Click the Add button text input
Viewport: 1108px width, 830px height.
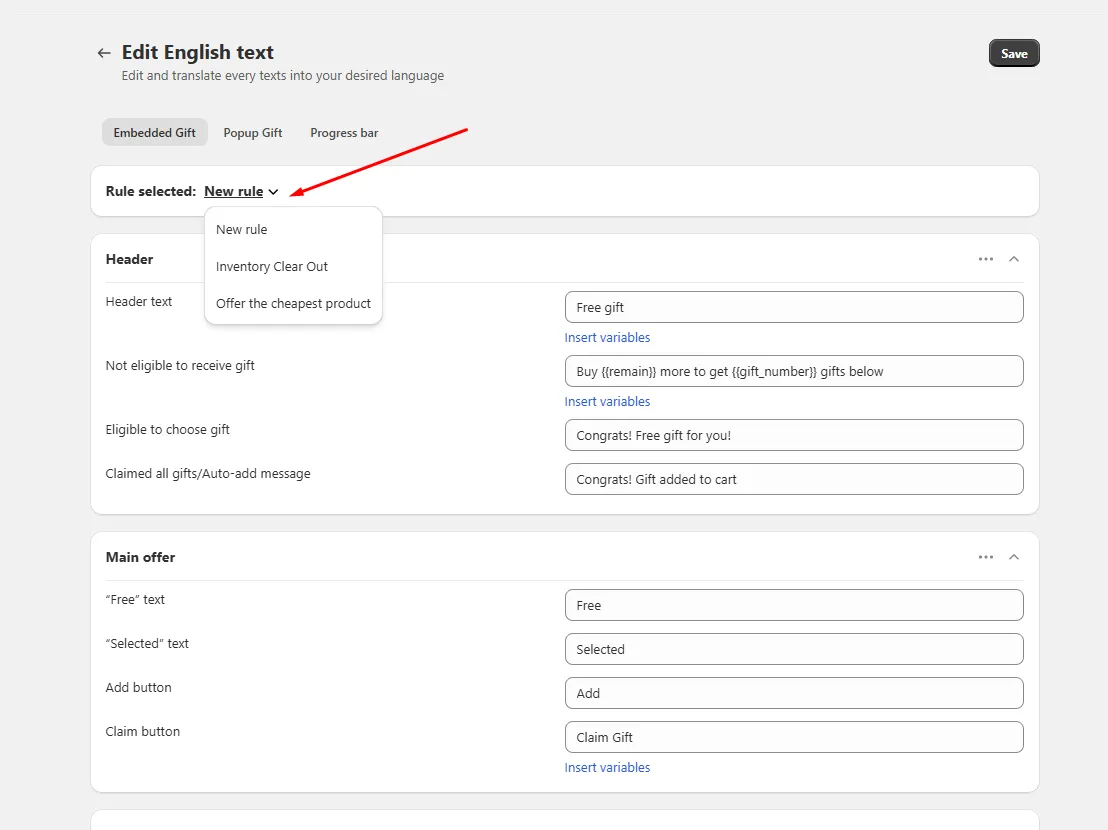coord(794,694)
